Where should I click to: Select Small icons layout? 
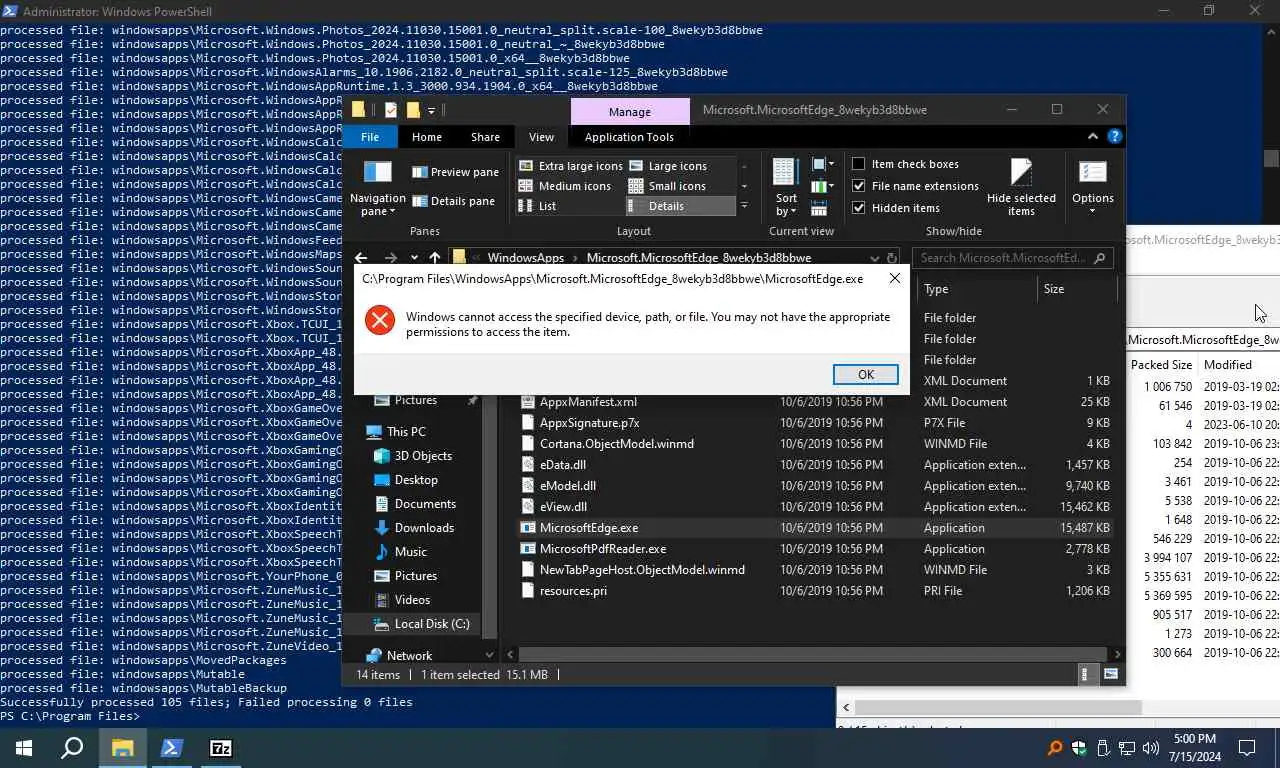click(x=668, y=186)
